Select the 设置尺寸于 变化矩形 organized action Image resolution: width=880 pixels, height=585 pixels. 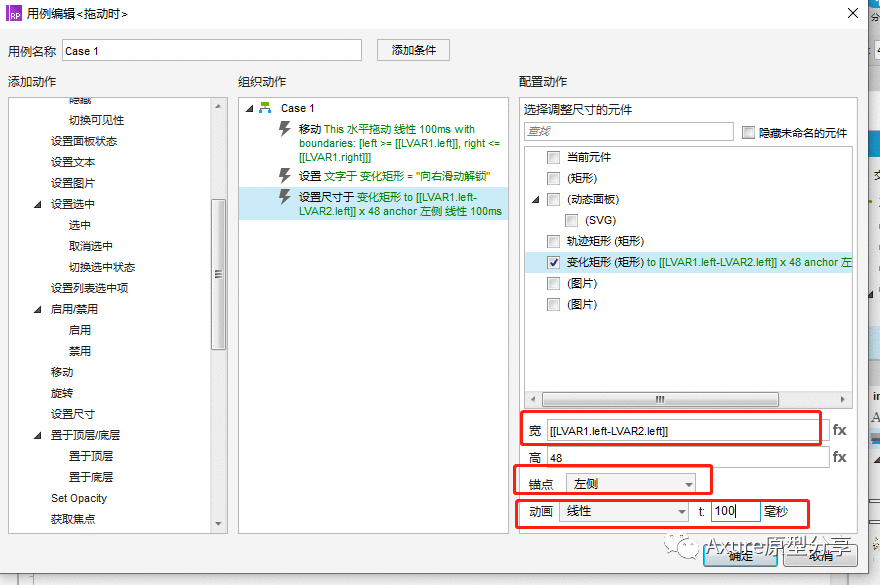pyautogui.click(x=400, y=204)
